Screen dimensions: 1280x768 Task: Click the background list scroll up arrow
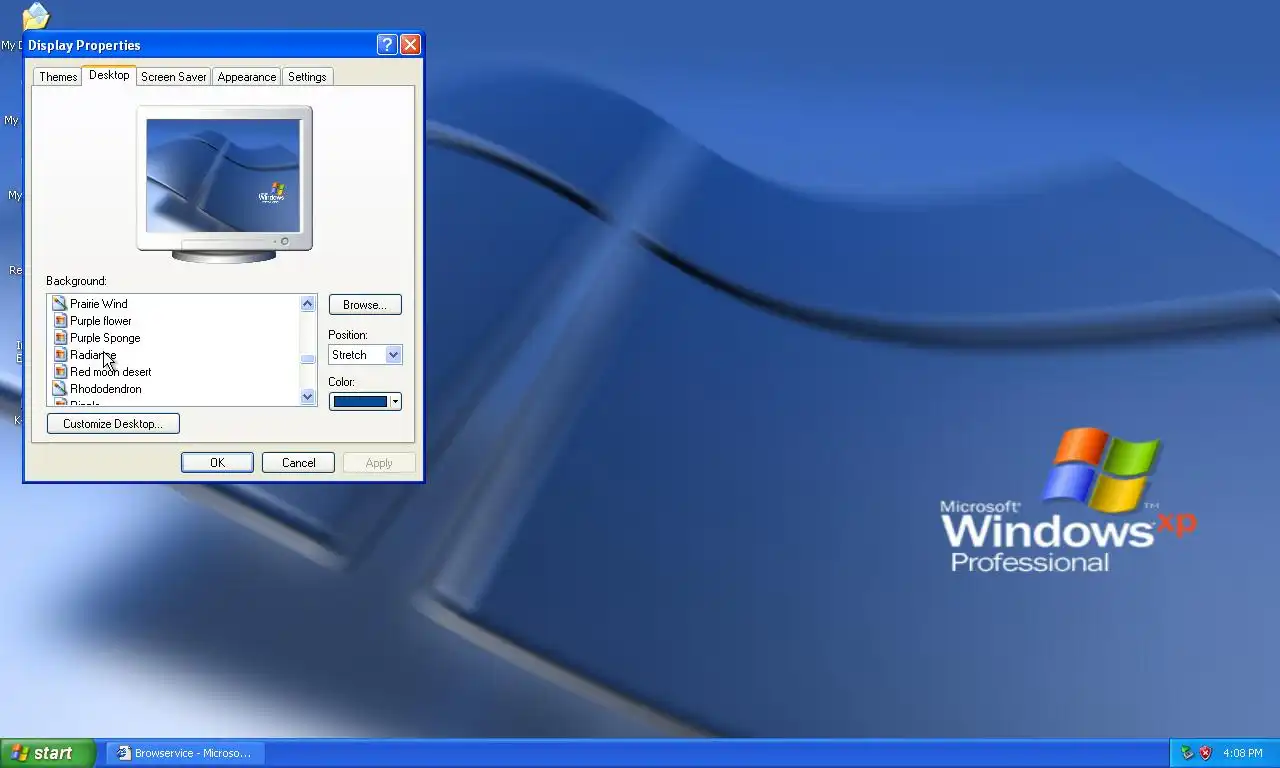[x=308, y=303]
